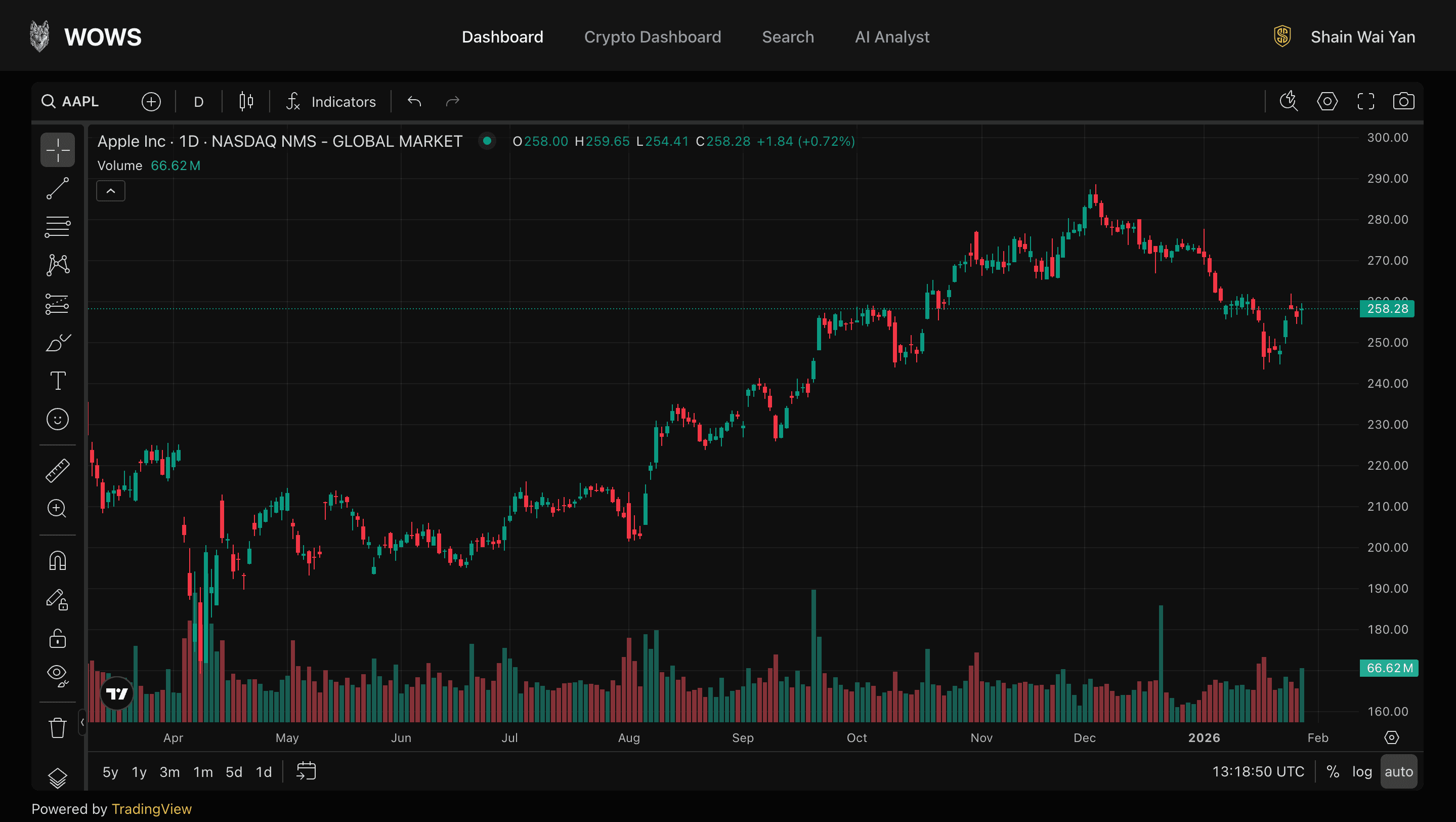Toggle hide all drawings eye icon
Viewport: 1456px width, 822px height.
tap(58, 676)
